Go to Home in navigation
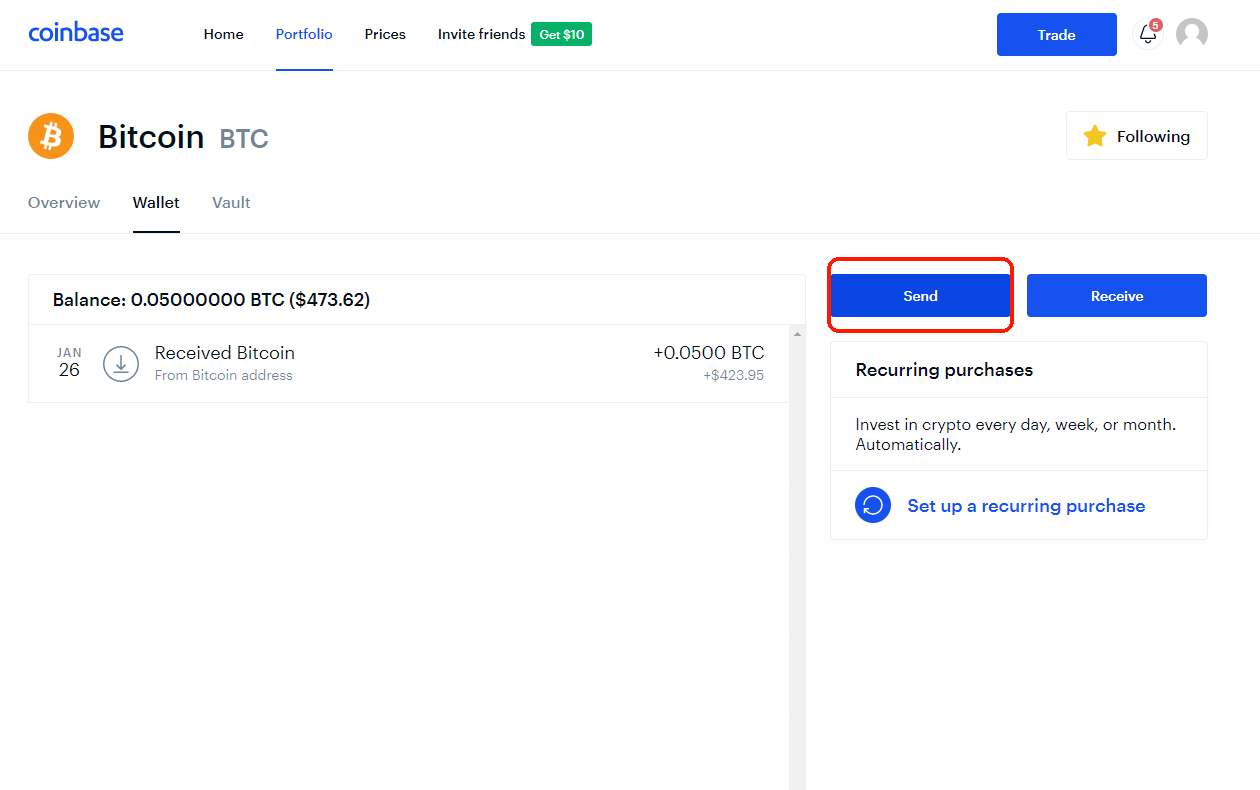 click(x=223, y=34)
